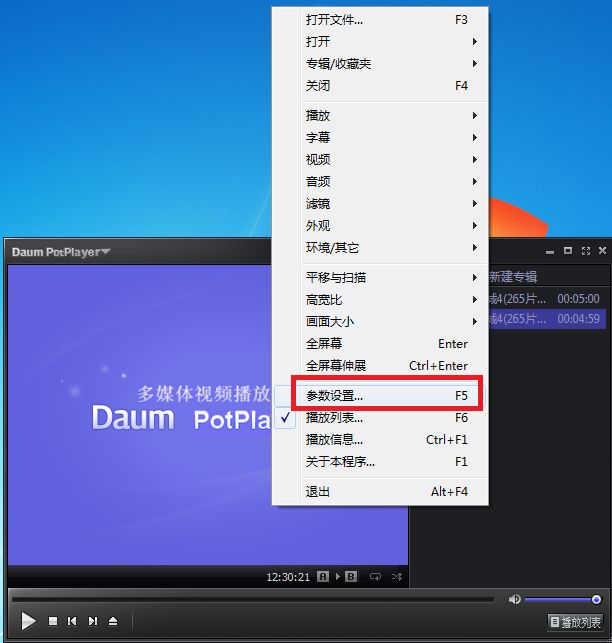Open Daum PotPlayer title dropdown menu
Viewport: 612px width, 643px height.
[x=61, y=252]
